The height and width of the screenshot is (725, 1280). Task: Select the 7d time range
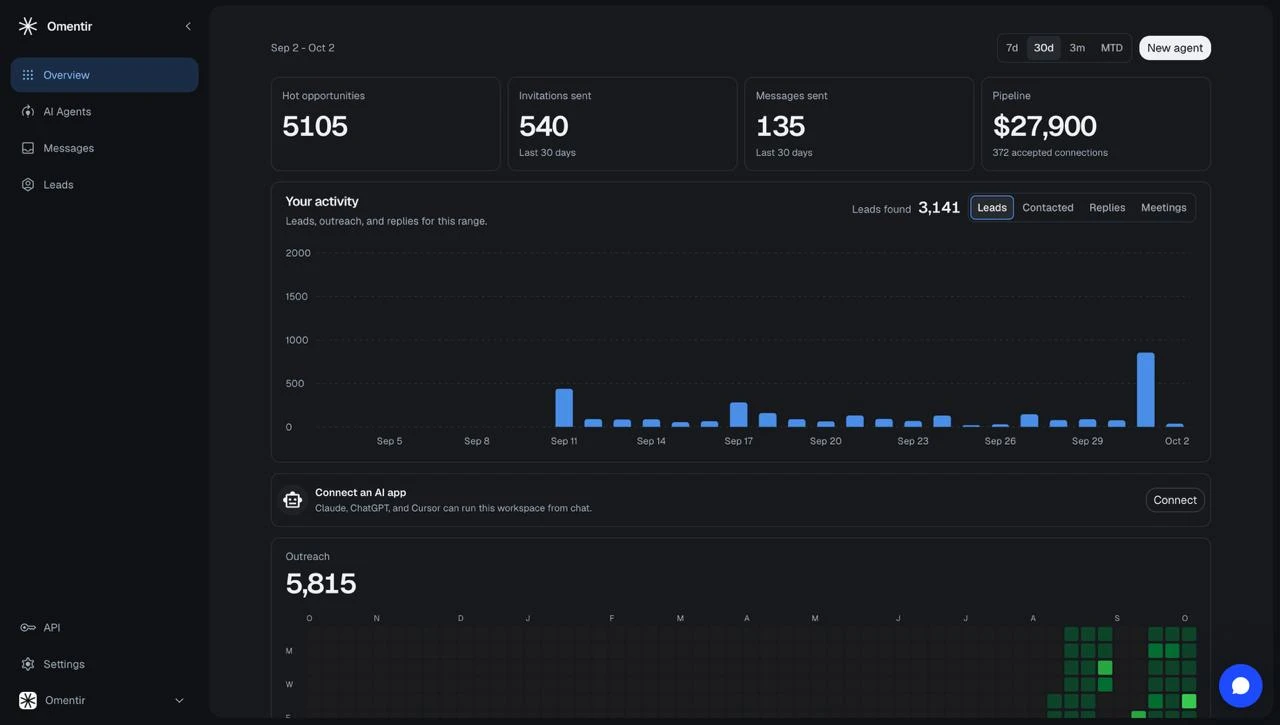point(1012,48)
